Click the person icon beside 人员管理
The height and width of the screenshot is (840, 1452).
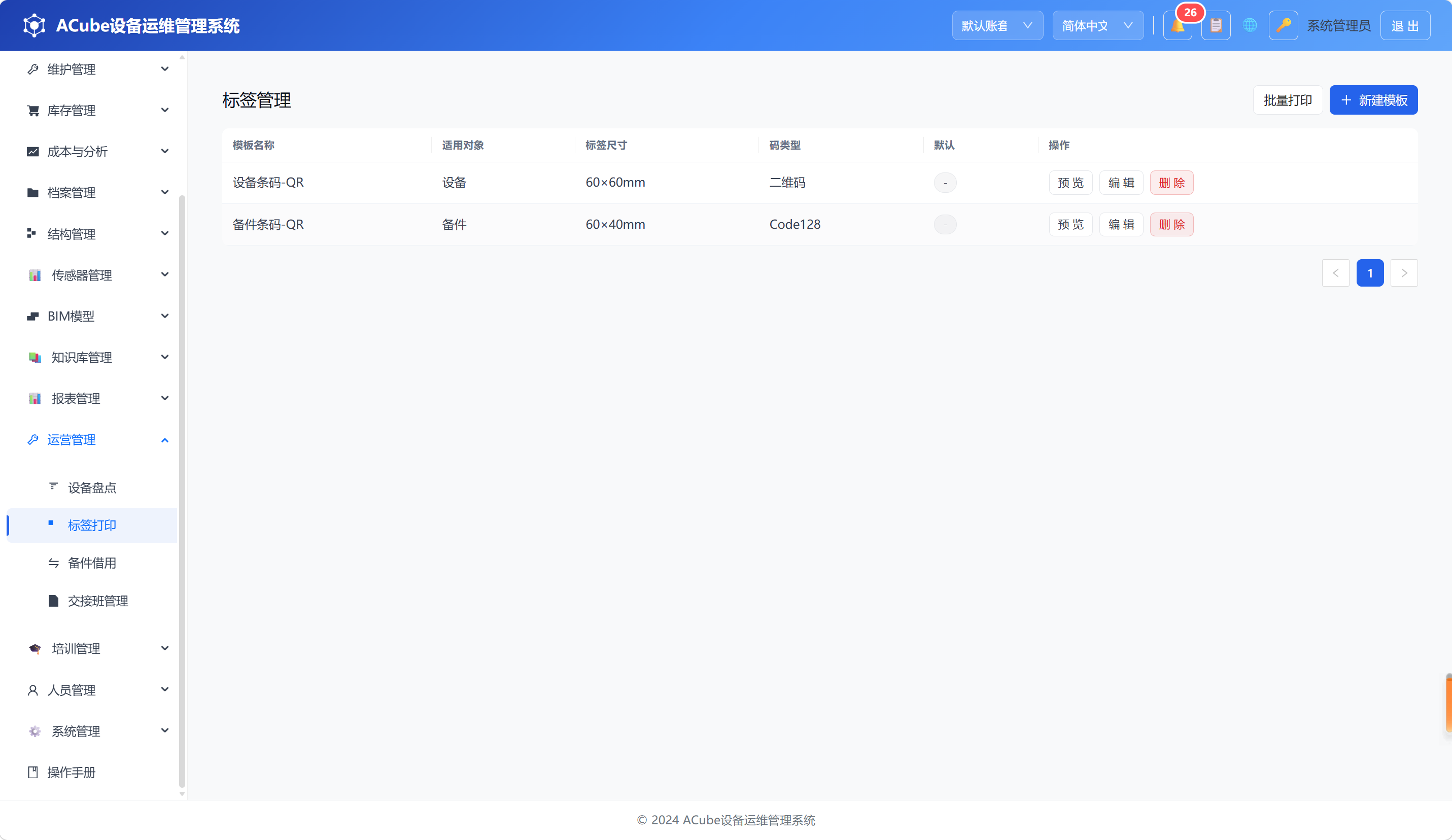pyautogui.click(x=33, y=690)
